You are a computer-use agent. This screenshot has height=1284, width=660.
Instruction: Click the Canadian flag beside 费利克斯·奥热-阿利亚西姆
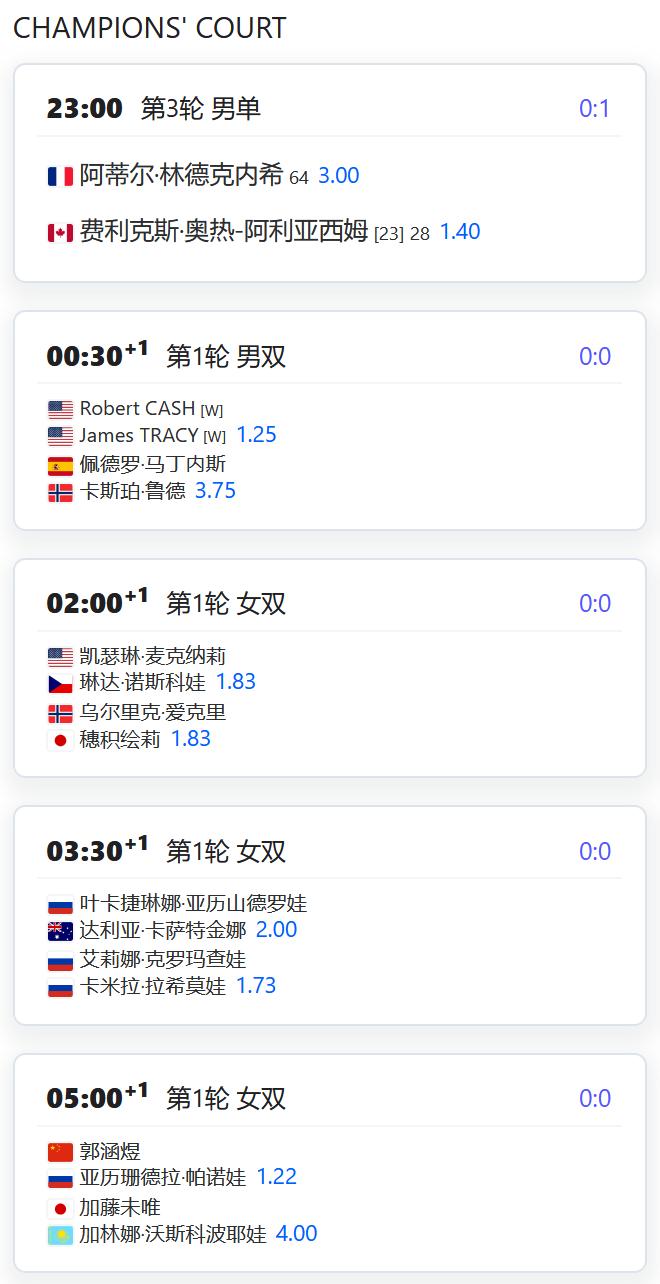[x=60, y=232]
